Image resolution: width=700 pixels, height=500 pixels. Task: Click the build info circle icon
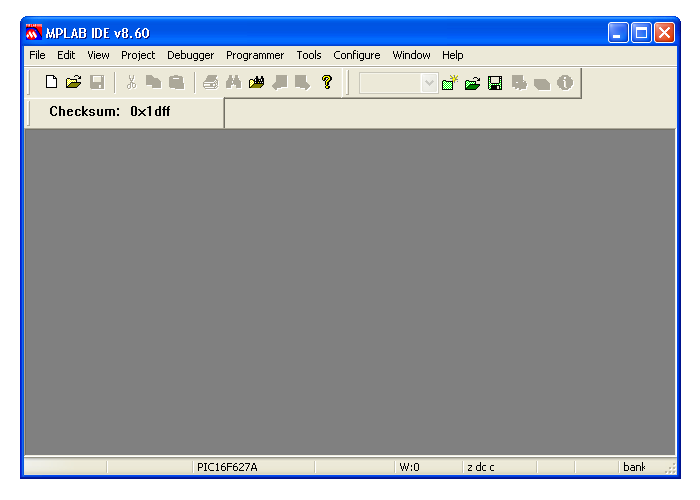565,83
